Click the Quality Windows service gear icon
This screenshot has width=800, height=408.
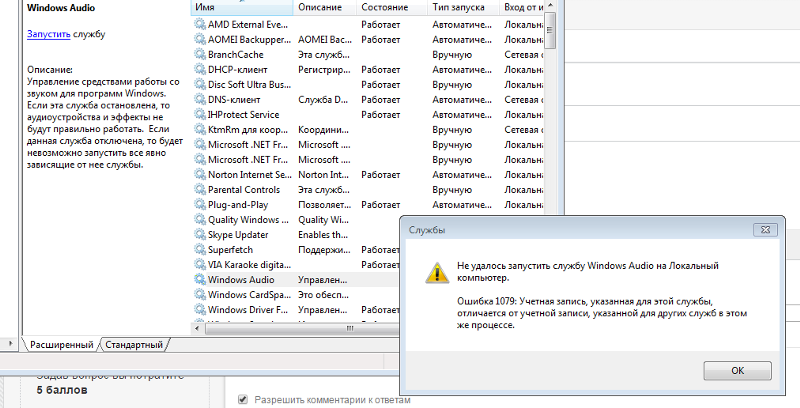tap(199, 219)
